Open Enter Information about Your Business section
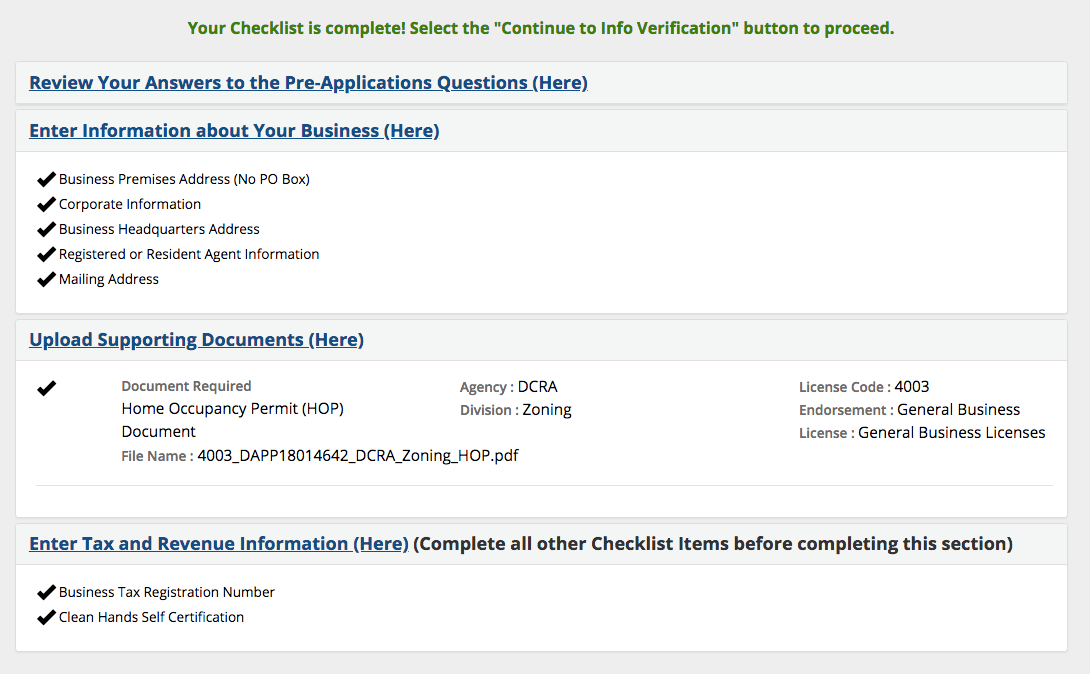1090x674 pixels. [234, 130]
